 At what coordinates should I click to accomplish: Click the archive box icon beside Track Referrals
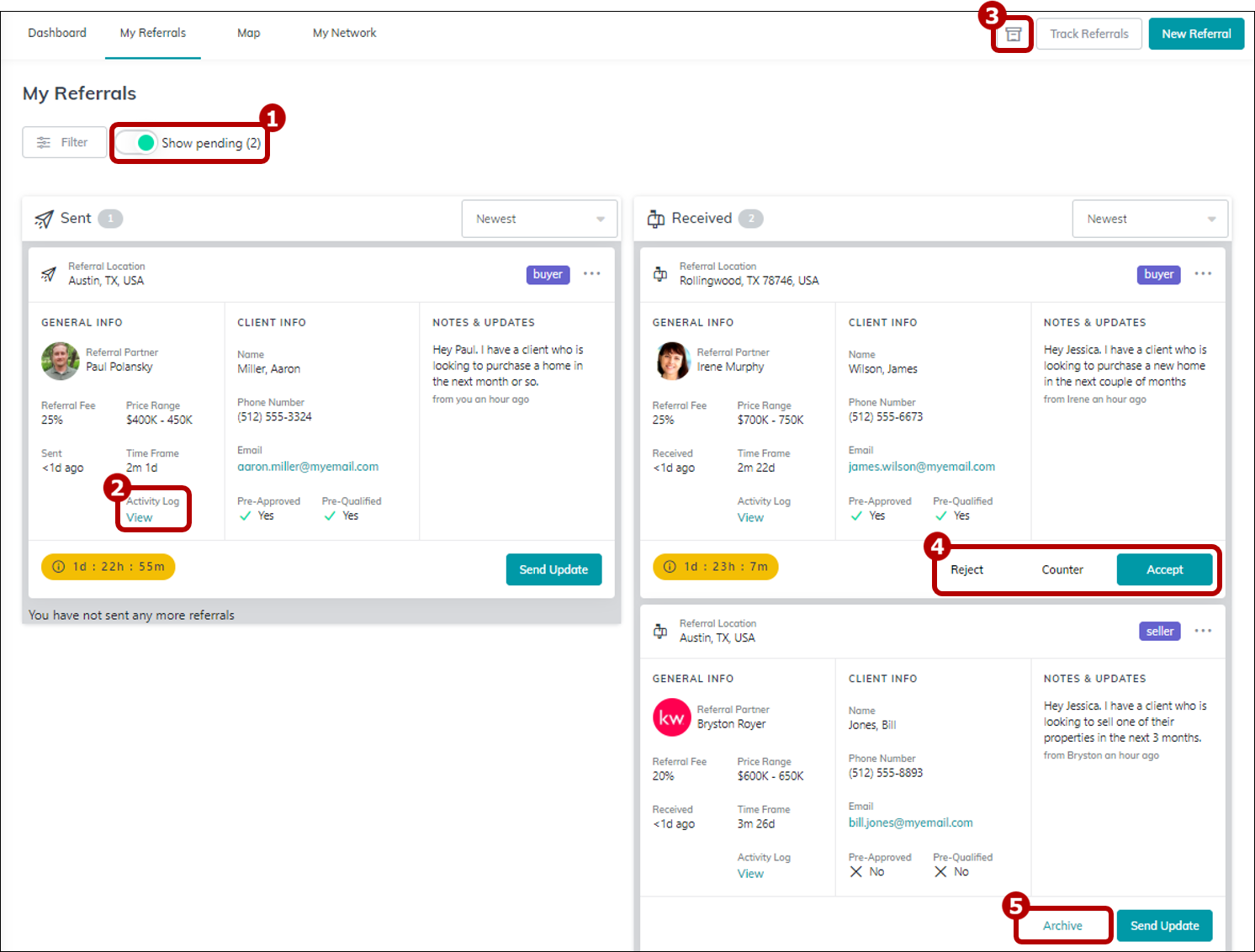tap(1012, 34)
